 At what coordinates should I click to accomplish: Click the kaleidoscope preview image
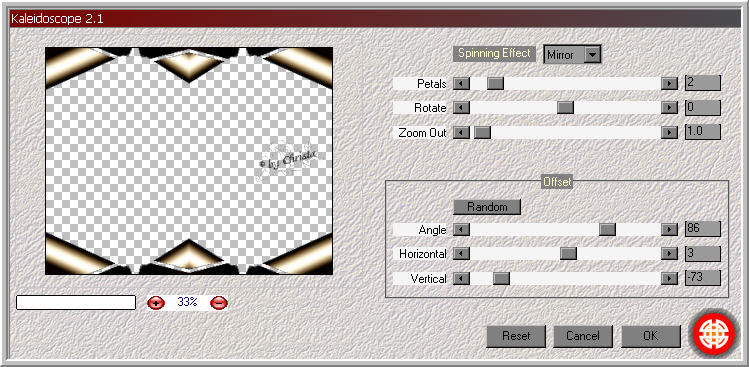189,161
